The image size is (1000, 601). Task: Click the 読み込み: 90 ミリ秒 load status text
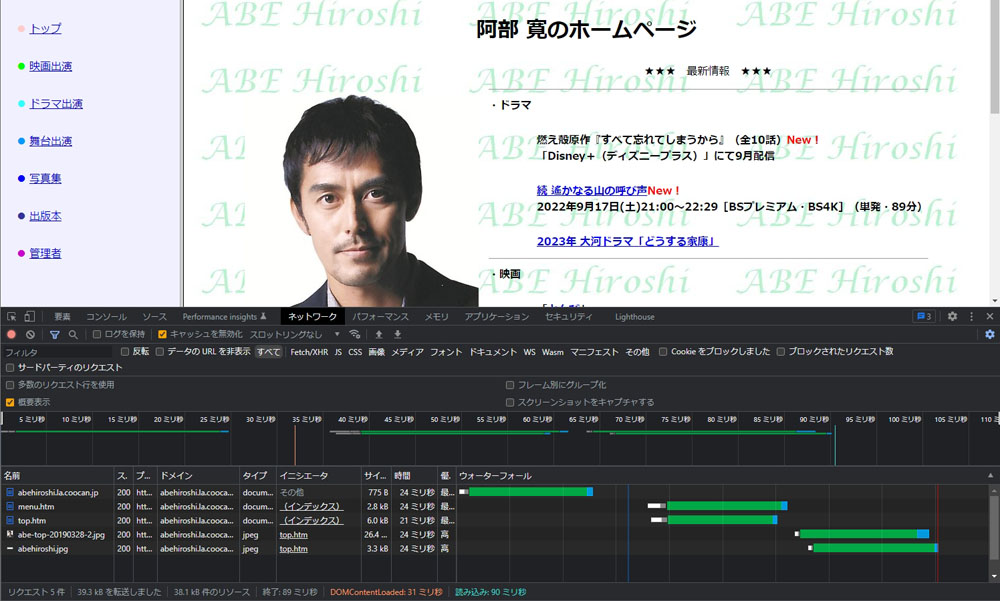coord(490,592)
